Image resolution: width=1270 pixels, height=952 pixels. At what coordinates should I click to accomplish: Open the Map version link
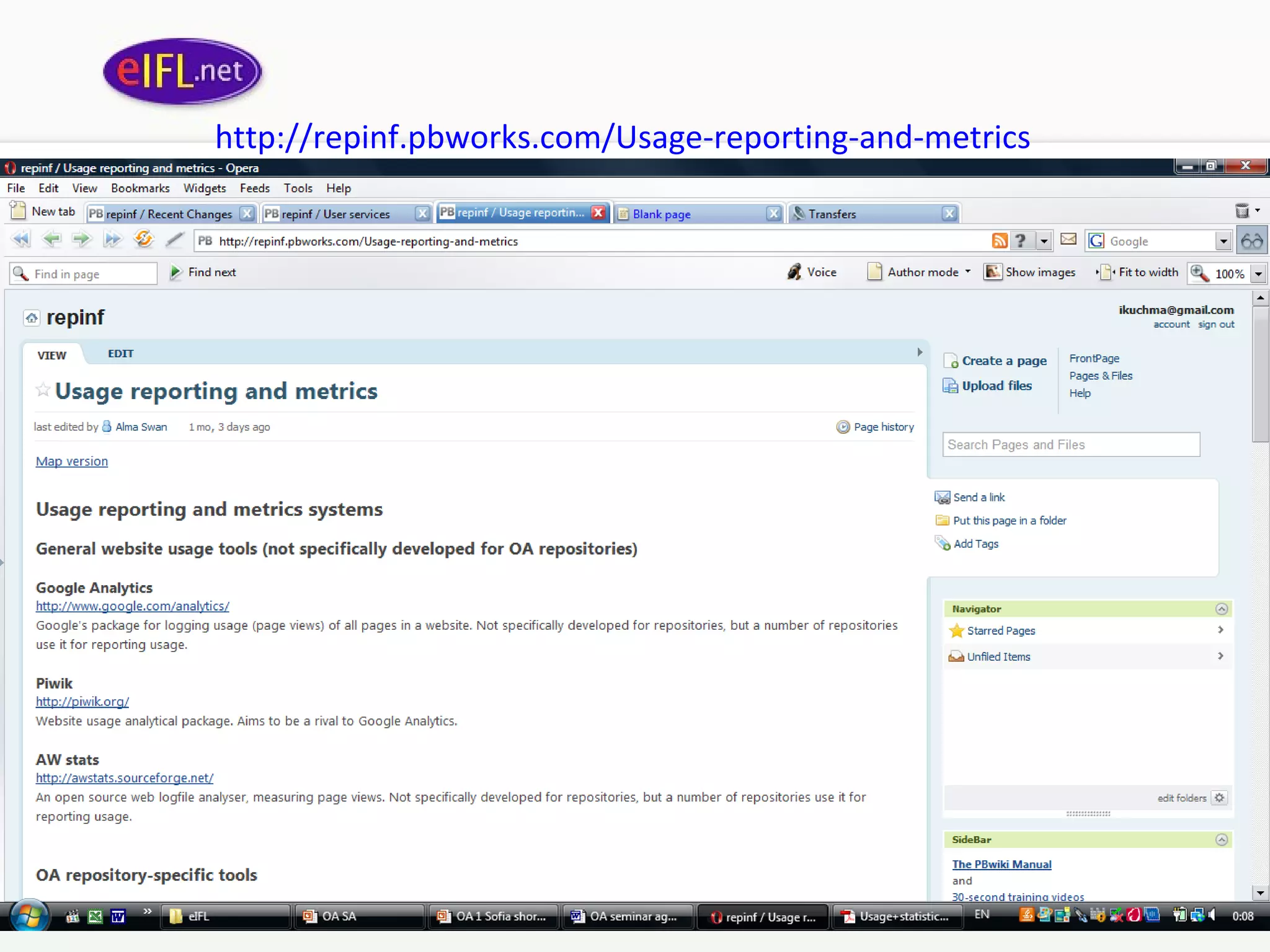click(x=72, y=462)
